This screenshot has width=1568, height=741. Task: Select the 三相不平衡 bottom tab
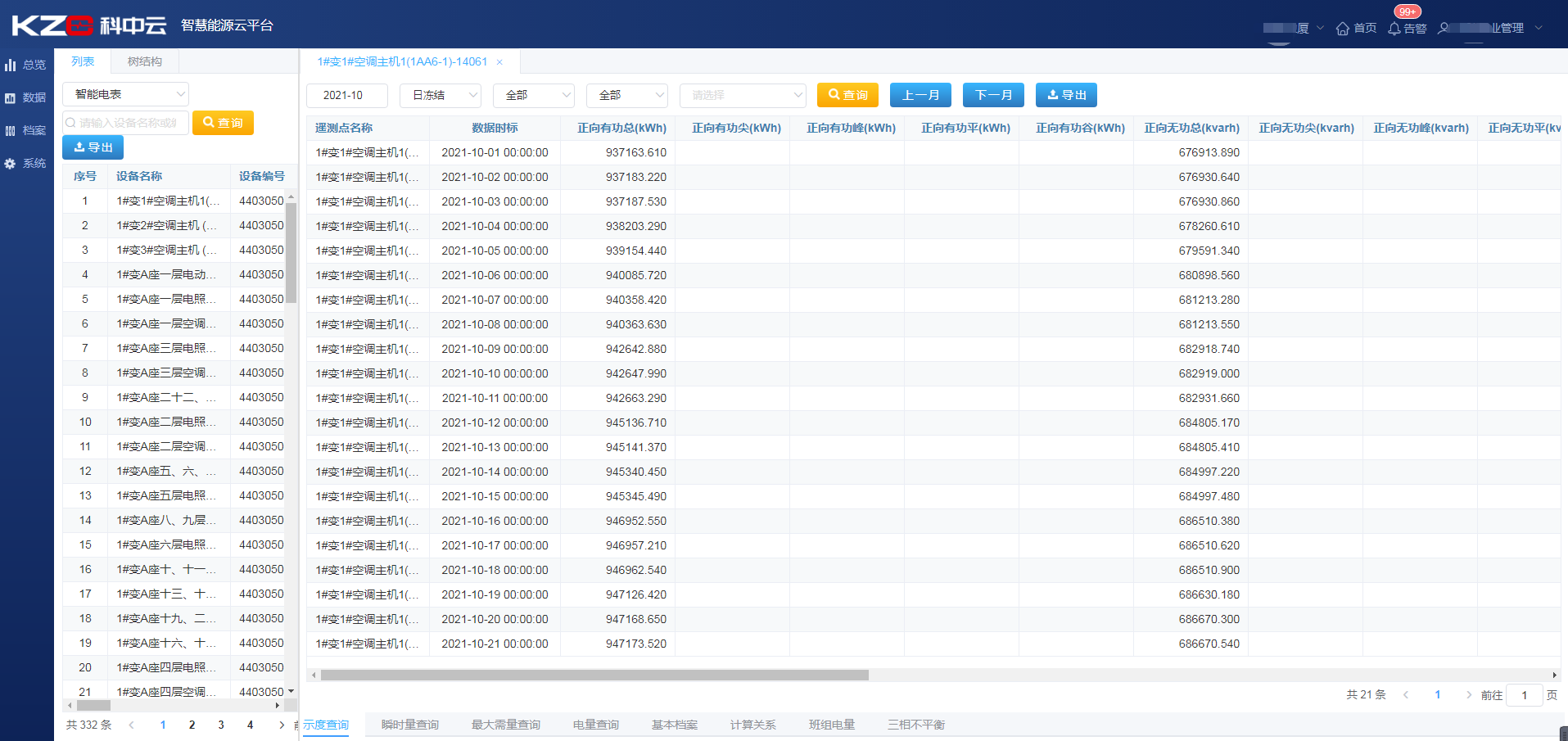916,725
